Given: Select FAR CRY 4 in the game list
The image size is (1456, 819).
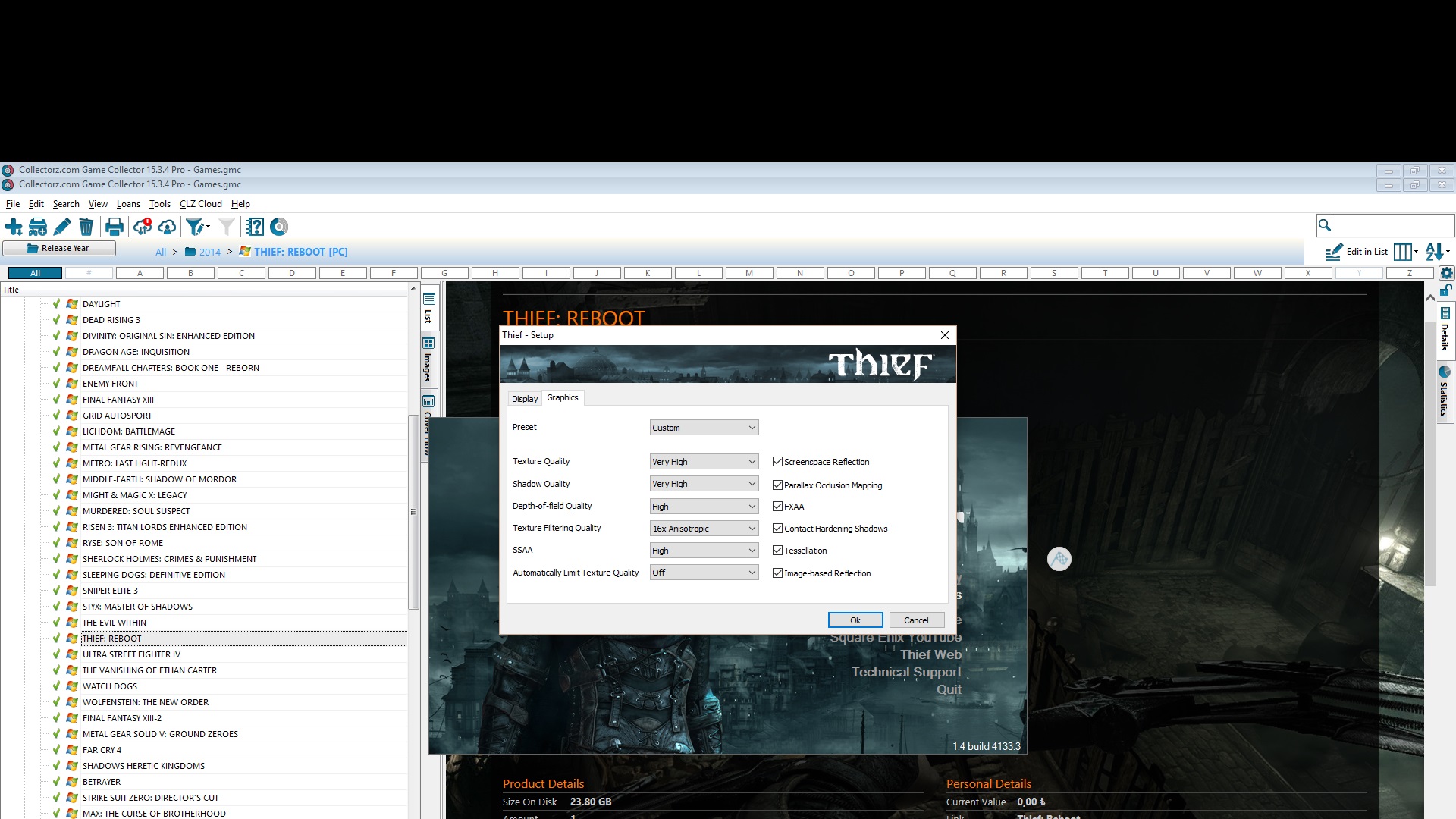Looking at the screenshot, I should pos(102,750).
